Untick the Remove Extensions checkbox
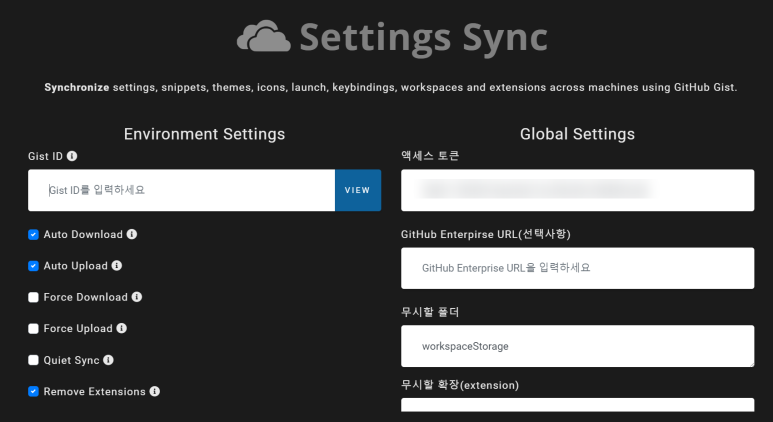Image resolution: width=773 pixels, height=422 pixels. [x=33, y=391]
